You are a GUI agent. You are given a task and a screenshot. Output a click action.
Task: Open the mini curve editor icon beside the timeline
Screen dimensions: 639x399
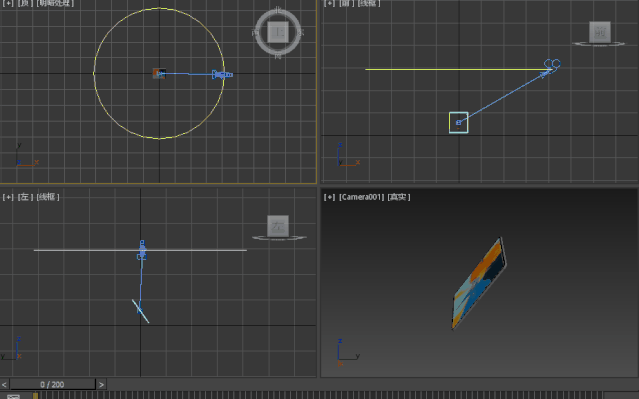tap(13, 397)
